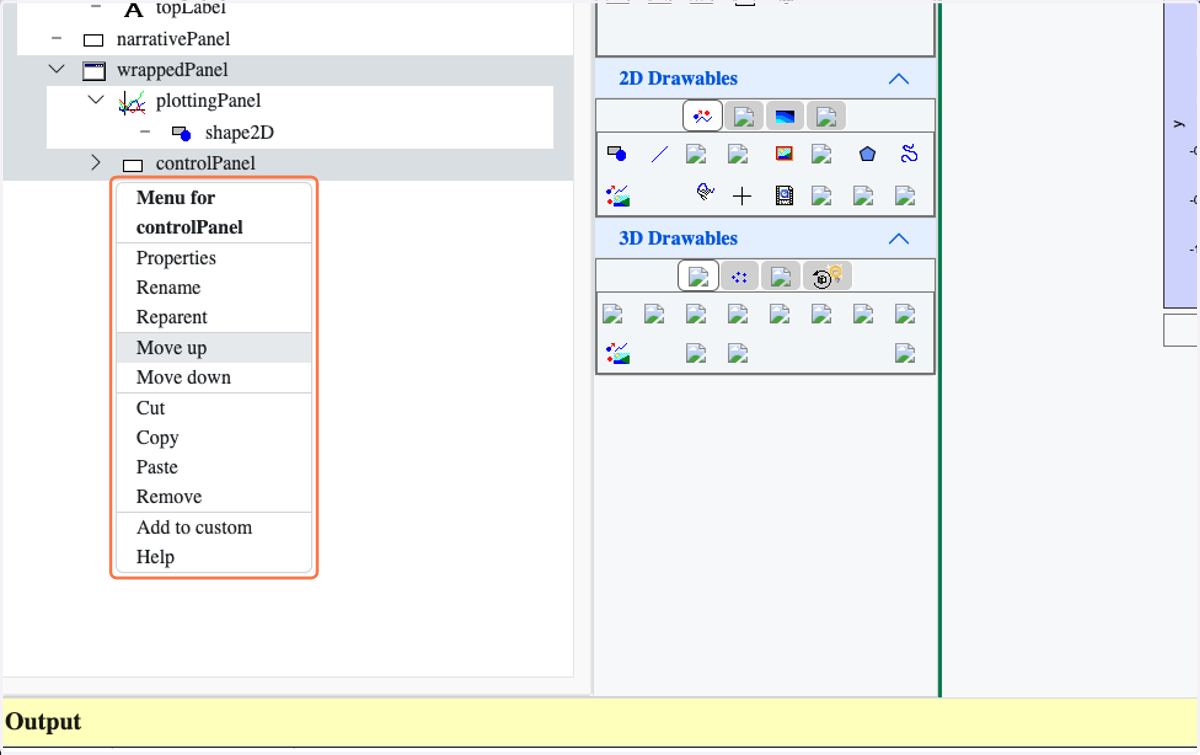
Task: Choose Properties in the controlPanel menu
Action: click(x=214, y=258)
